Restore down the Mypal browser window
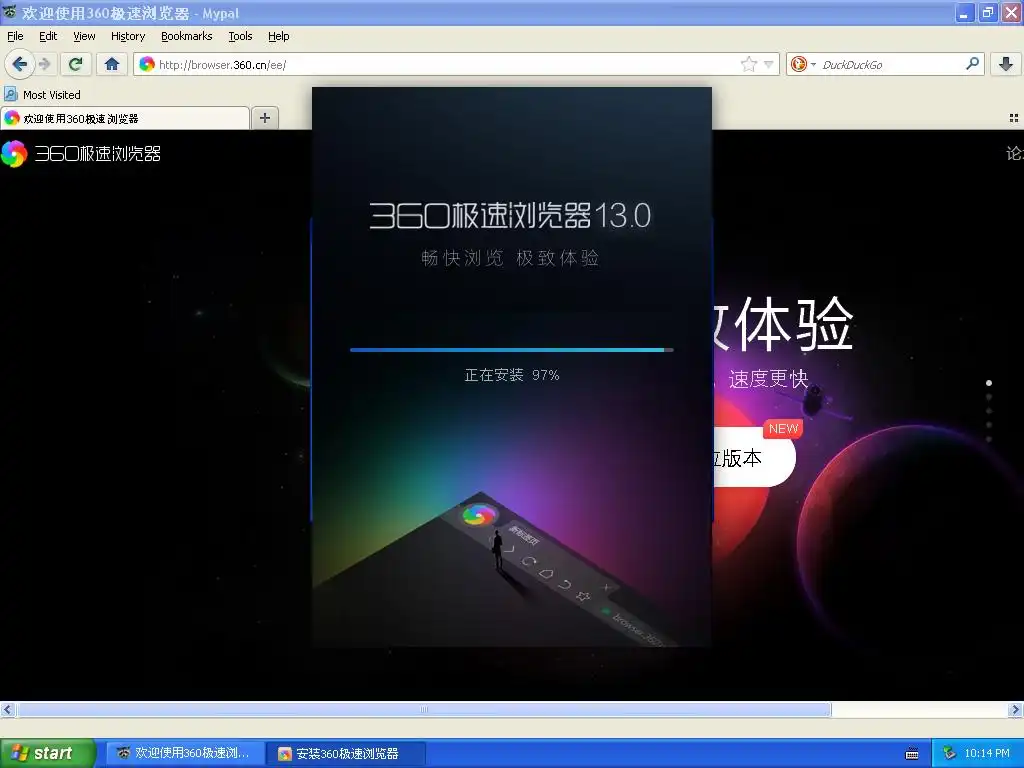This screenshot has width=1024, height=768. pyautogui.click(x=988, y=12)
